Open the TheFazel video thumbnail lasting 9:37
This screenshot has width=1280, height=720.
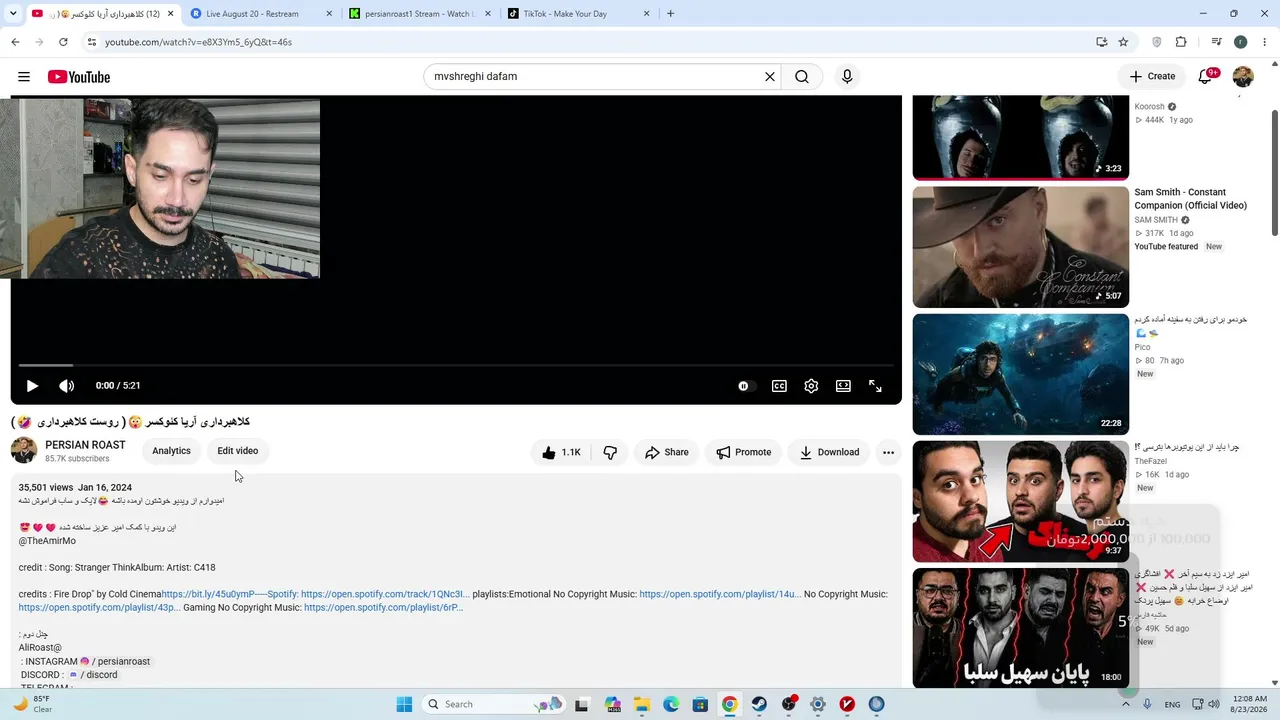click(x=1020, y=502)
